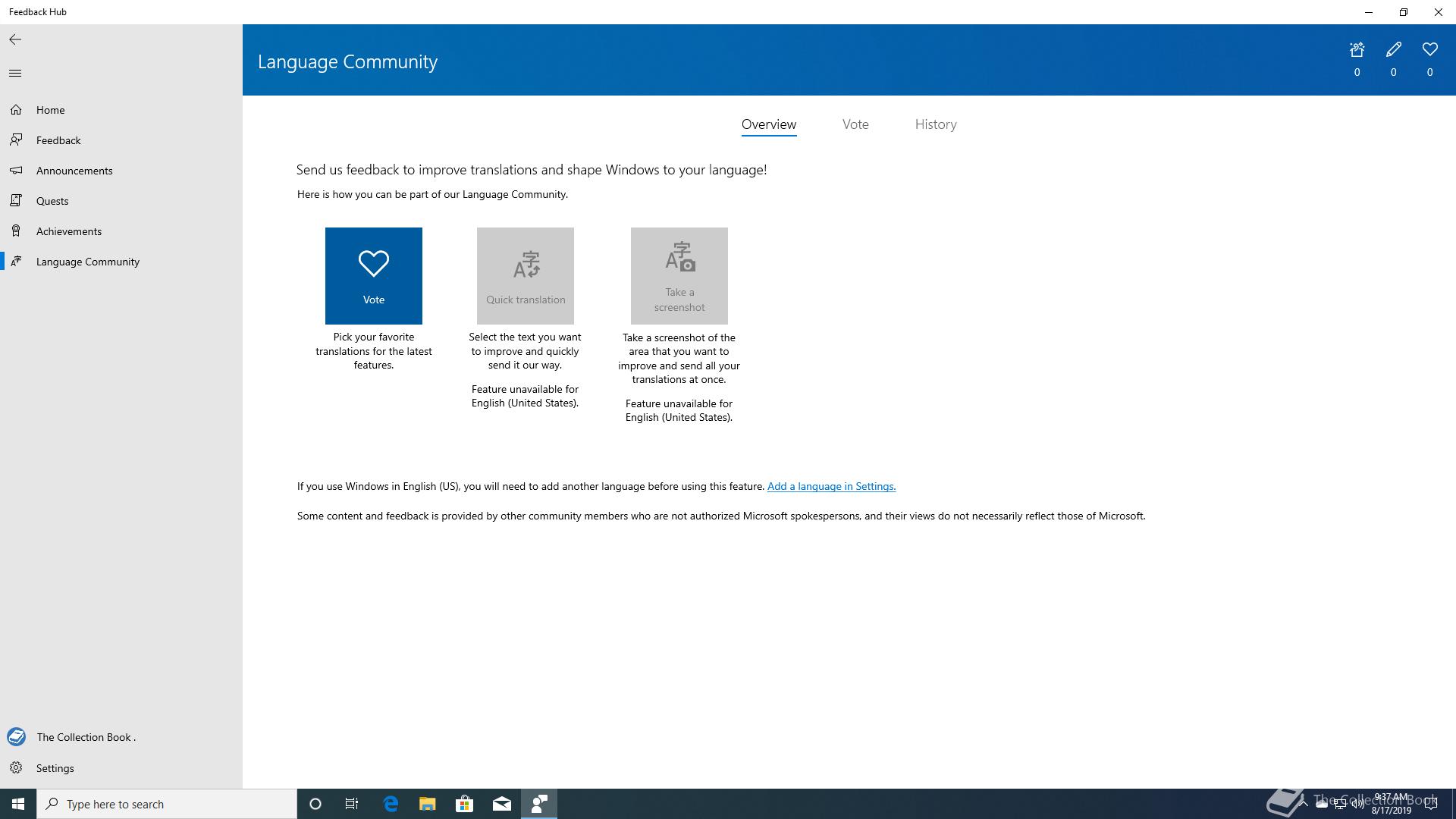Click the blue Vote tile
1456x819 pixels.
click(373, 276)
